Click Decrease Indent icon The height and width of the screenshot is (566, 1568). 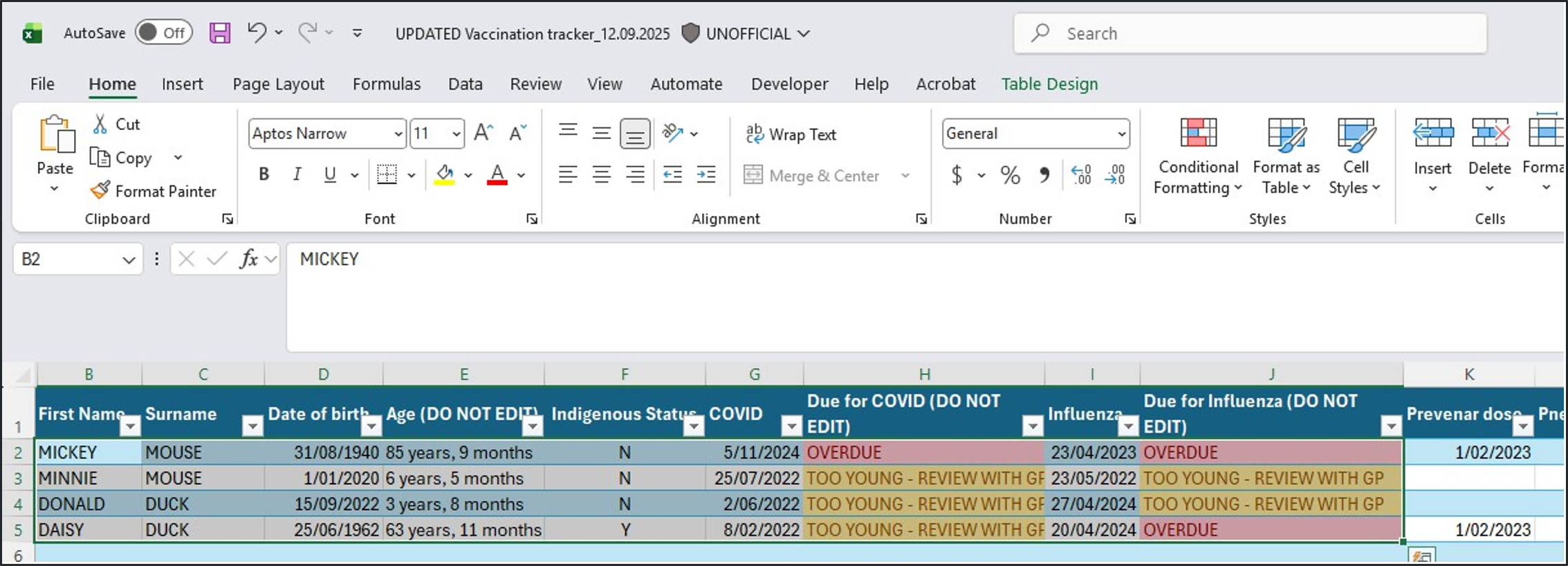tap(672, 174)
